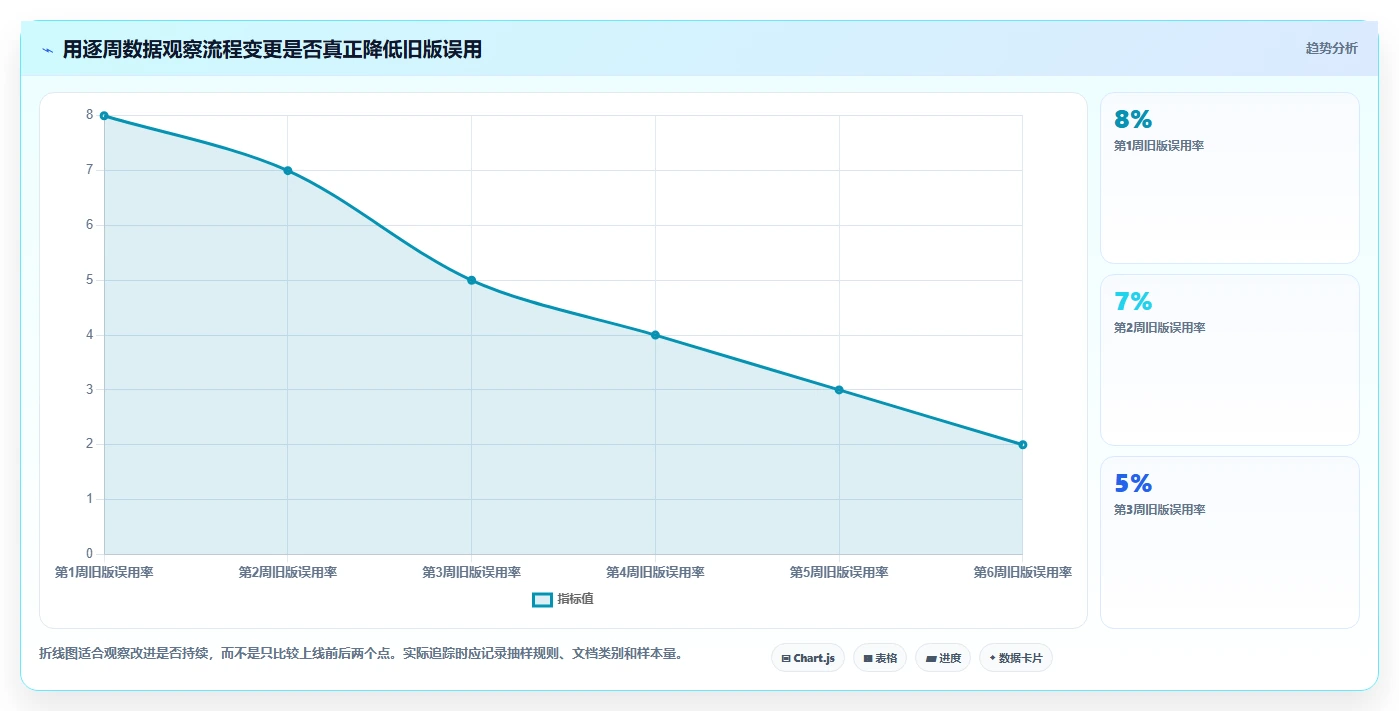The image size is (1399, 711).
Task: Click y-axis tick label 8
Action: (89, 115)
